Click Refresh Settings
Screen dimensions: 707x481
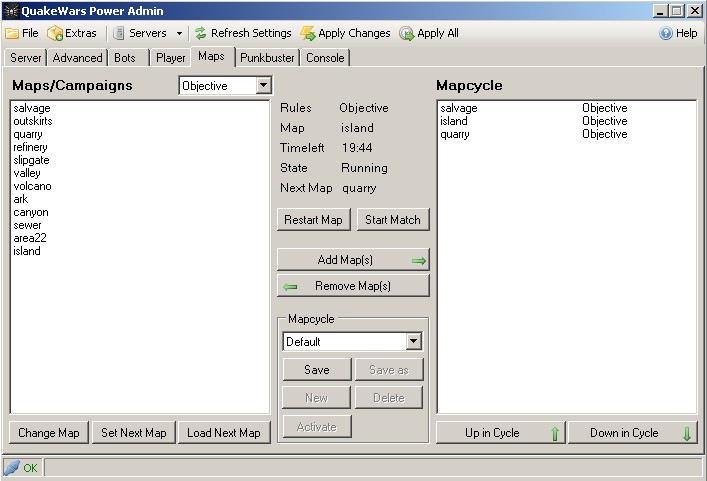click(243, 33)
